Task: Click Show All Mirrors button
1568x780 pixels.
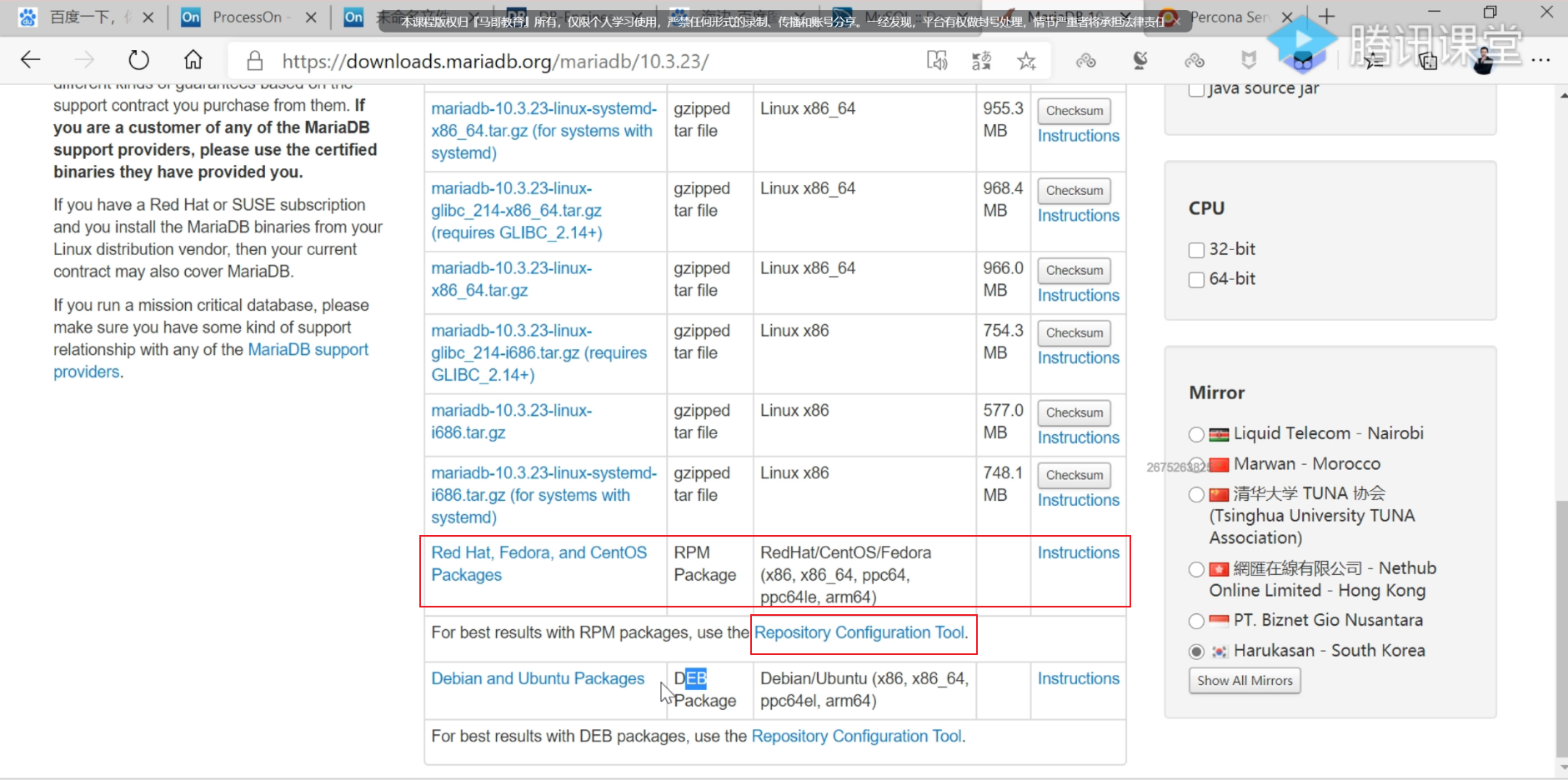Action: pyautogui.click(x=1245, y=681)
